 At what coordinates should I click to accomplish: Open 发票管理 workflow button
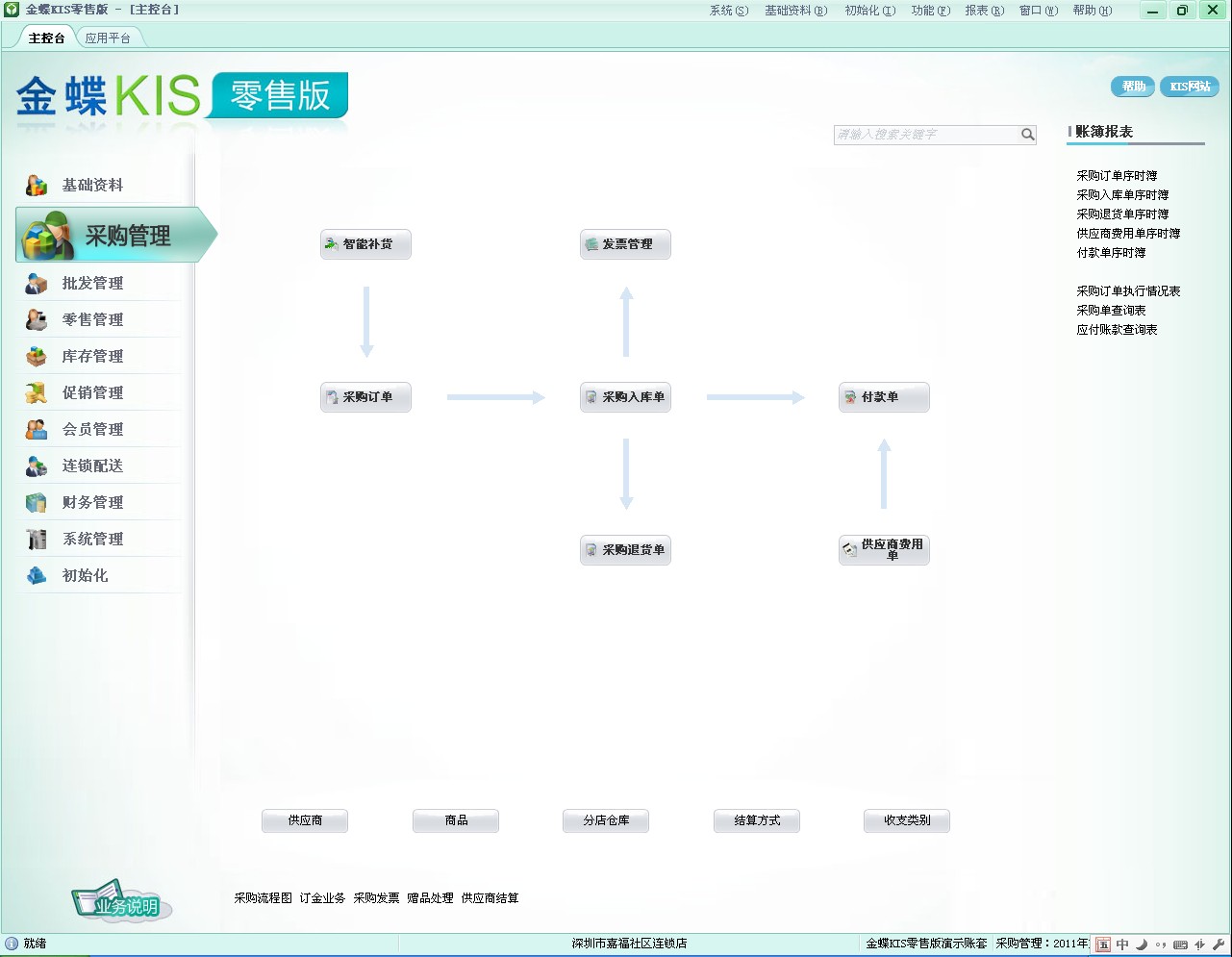625,244
